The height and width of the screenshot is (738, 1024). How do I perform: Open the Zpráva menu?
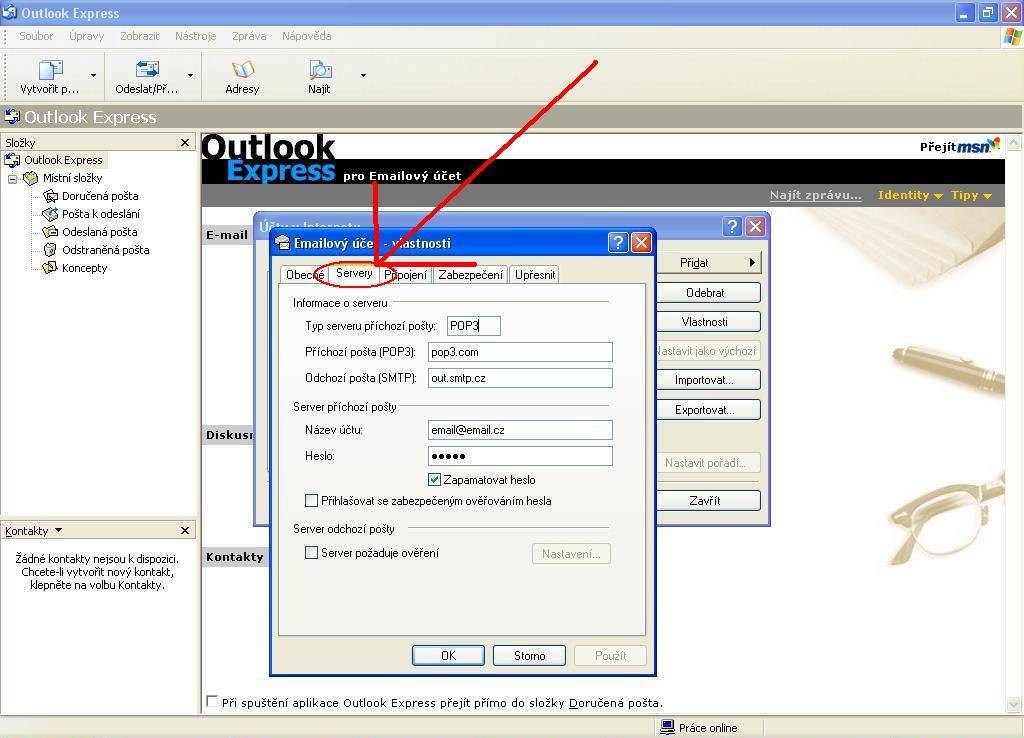(249, 36)
